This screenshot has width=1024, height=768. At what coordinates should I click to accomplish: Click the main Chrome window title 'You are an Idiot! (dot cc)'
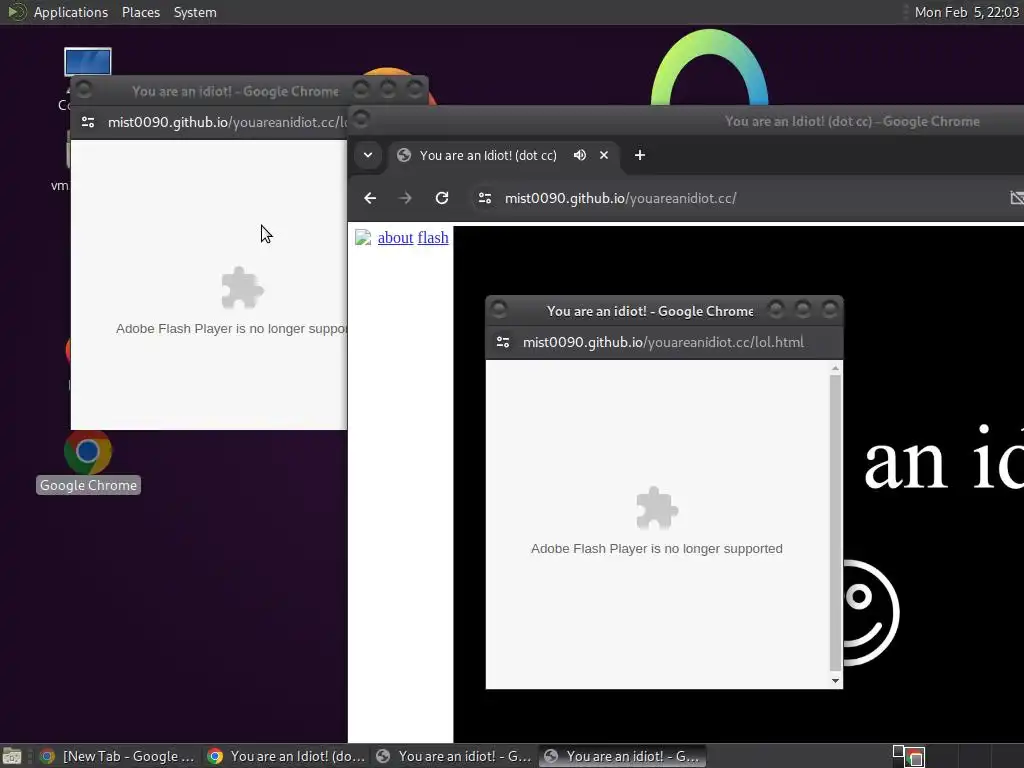click(852, 121)
